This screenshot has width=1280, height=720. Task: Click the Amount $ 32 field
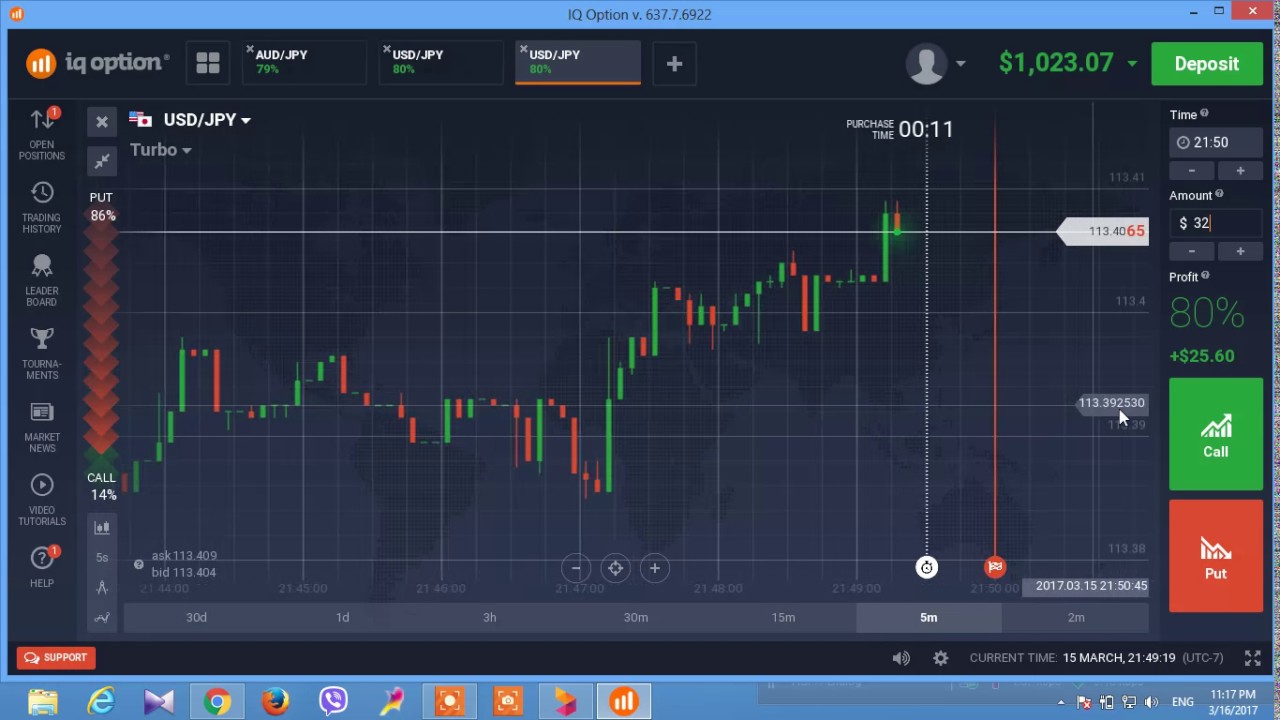1216,224
